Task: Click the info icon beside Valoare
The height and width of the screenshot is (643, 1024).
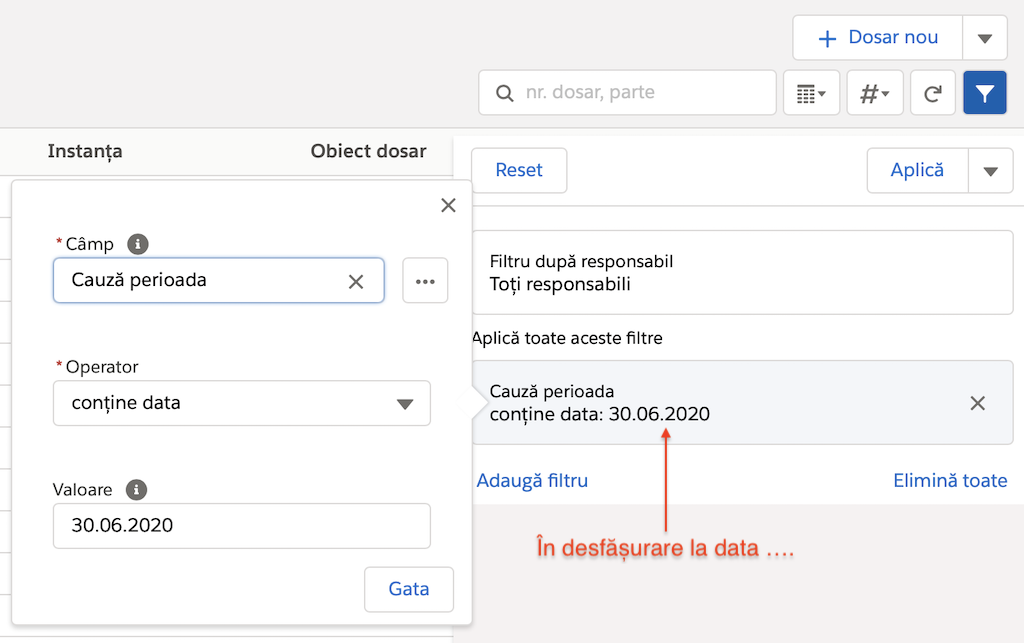Action: tap(137, 490)
